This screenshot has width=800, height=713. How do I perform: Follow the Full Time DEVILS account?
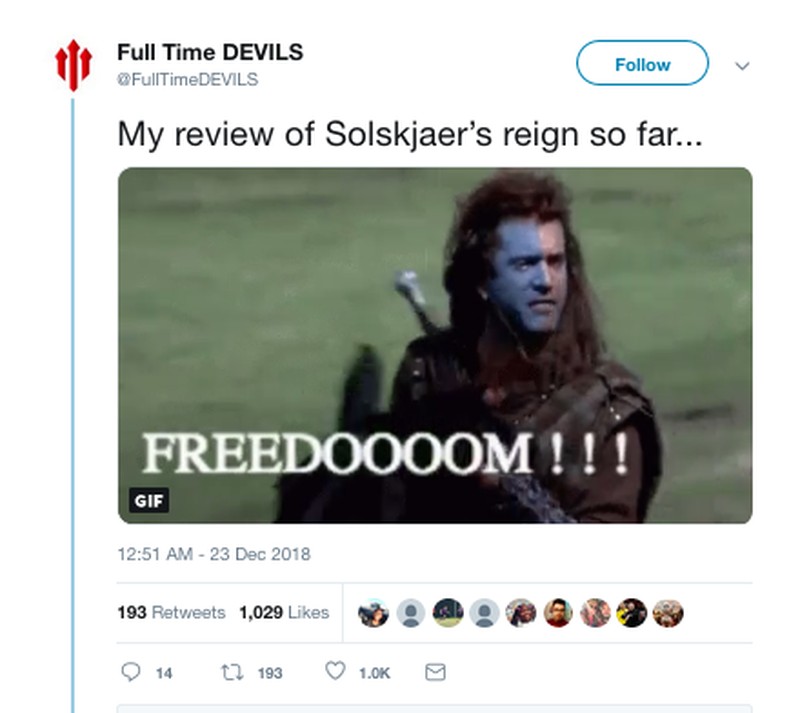(x=642, y=63)
